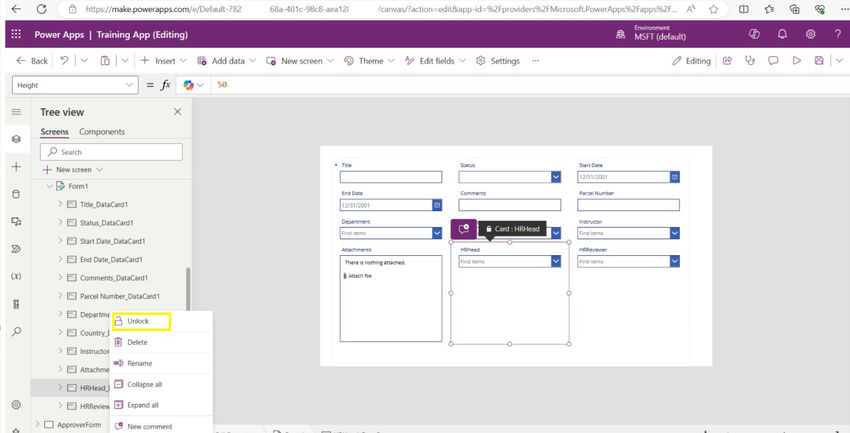
Task: Open the Media icon in left rail
Action: [16, 222]
